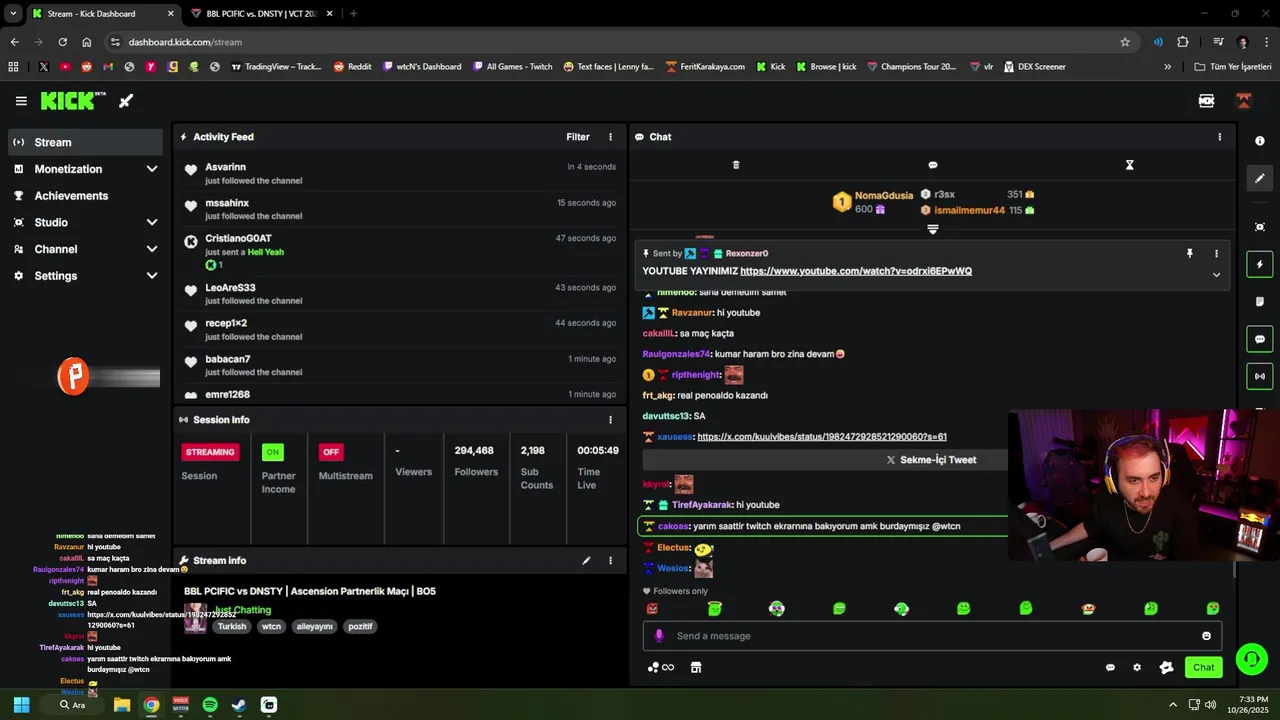This screenshot has height=720, width=1280.
Task: Click the aileyayını tag in Stream info
Action: [314, 627]
